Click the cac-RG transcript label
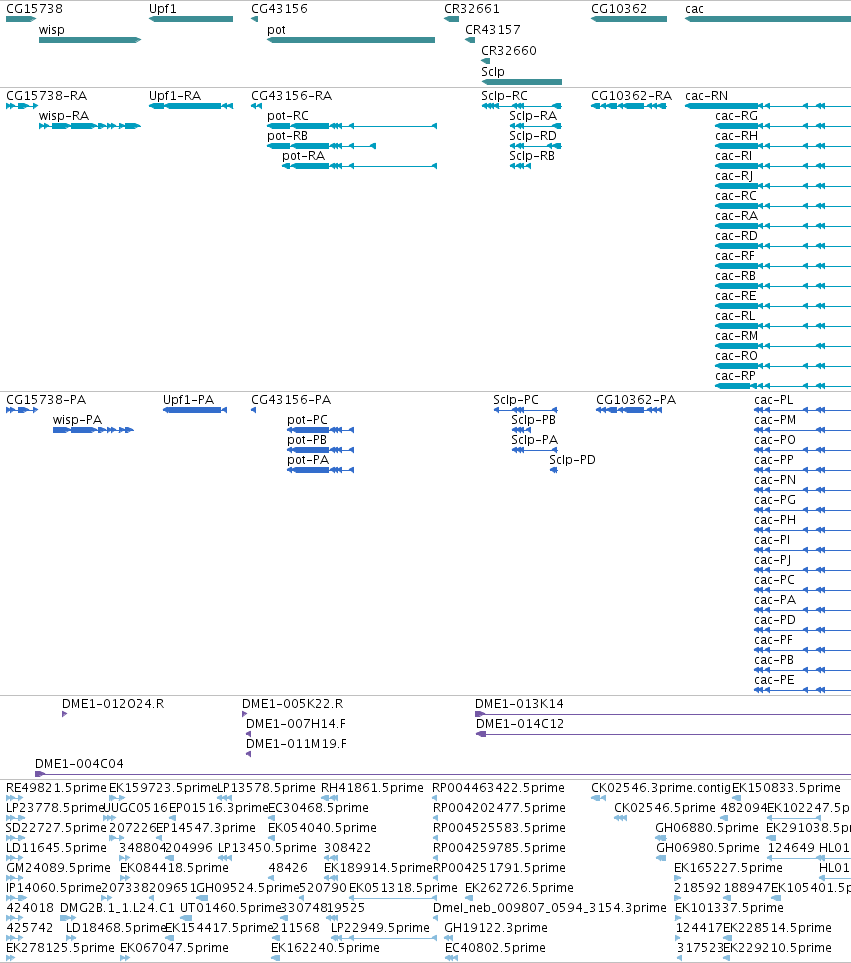 pyautogui.click(x=737, y=116)
